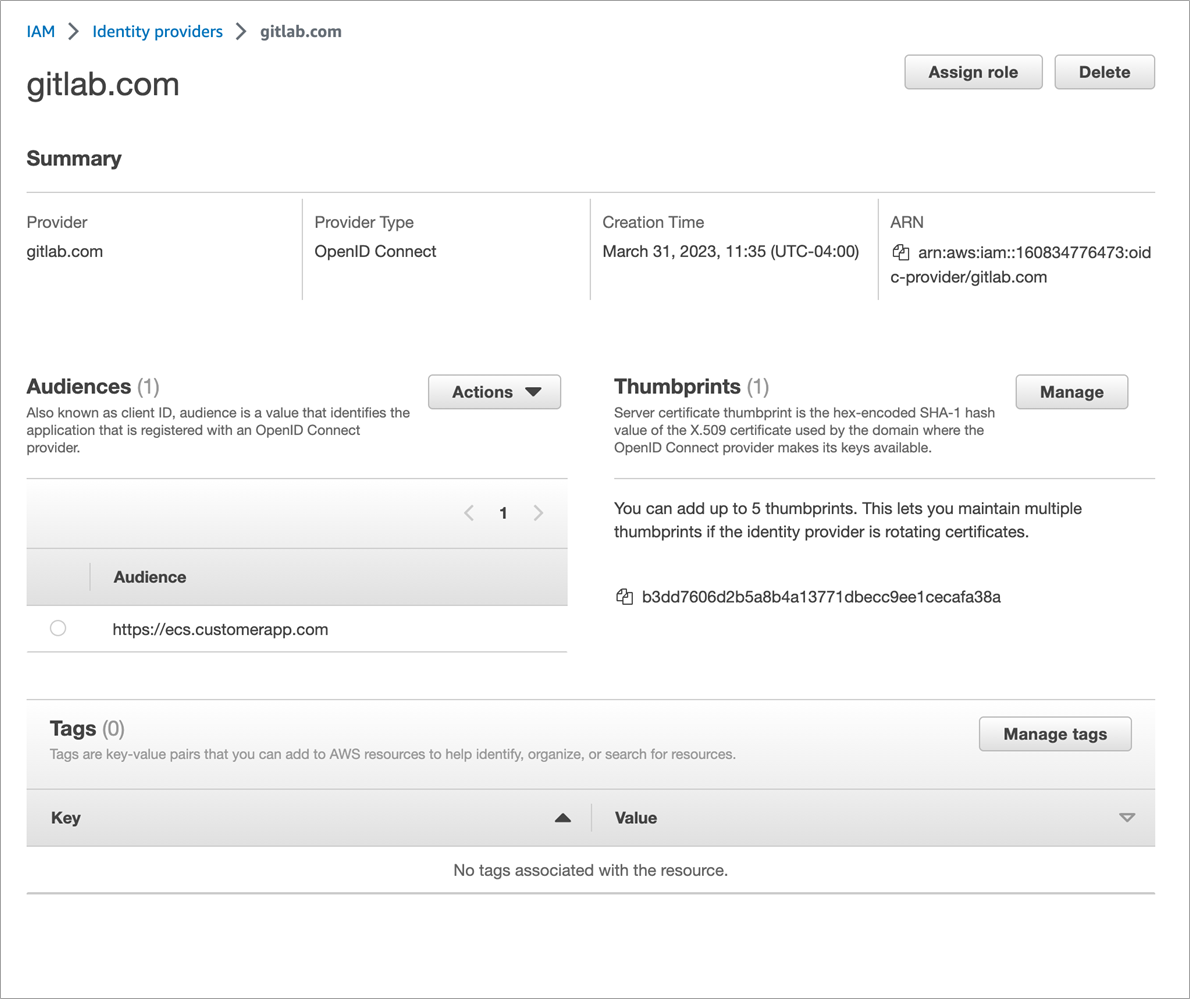Sort tags by Key ascending arrow
This screenshot has height=999, width=1190.
[562, 818]
